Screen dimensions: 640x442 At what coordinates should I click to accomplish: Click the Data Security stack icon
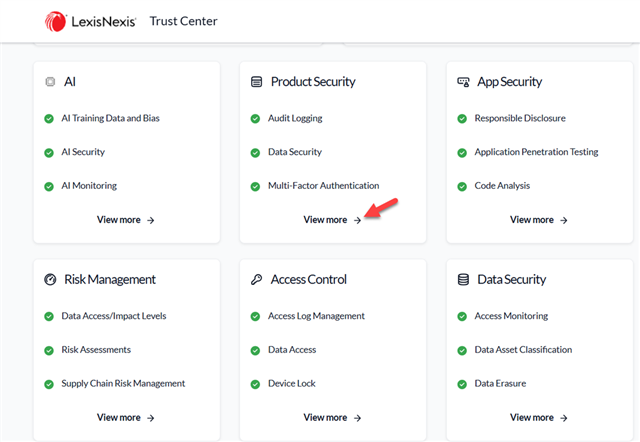click(x=463, y=280)
